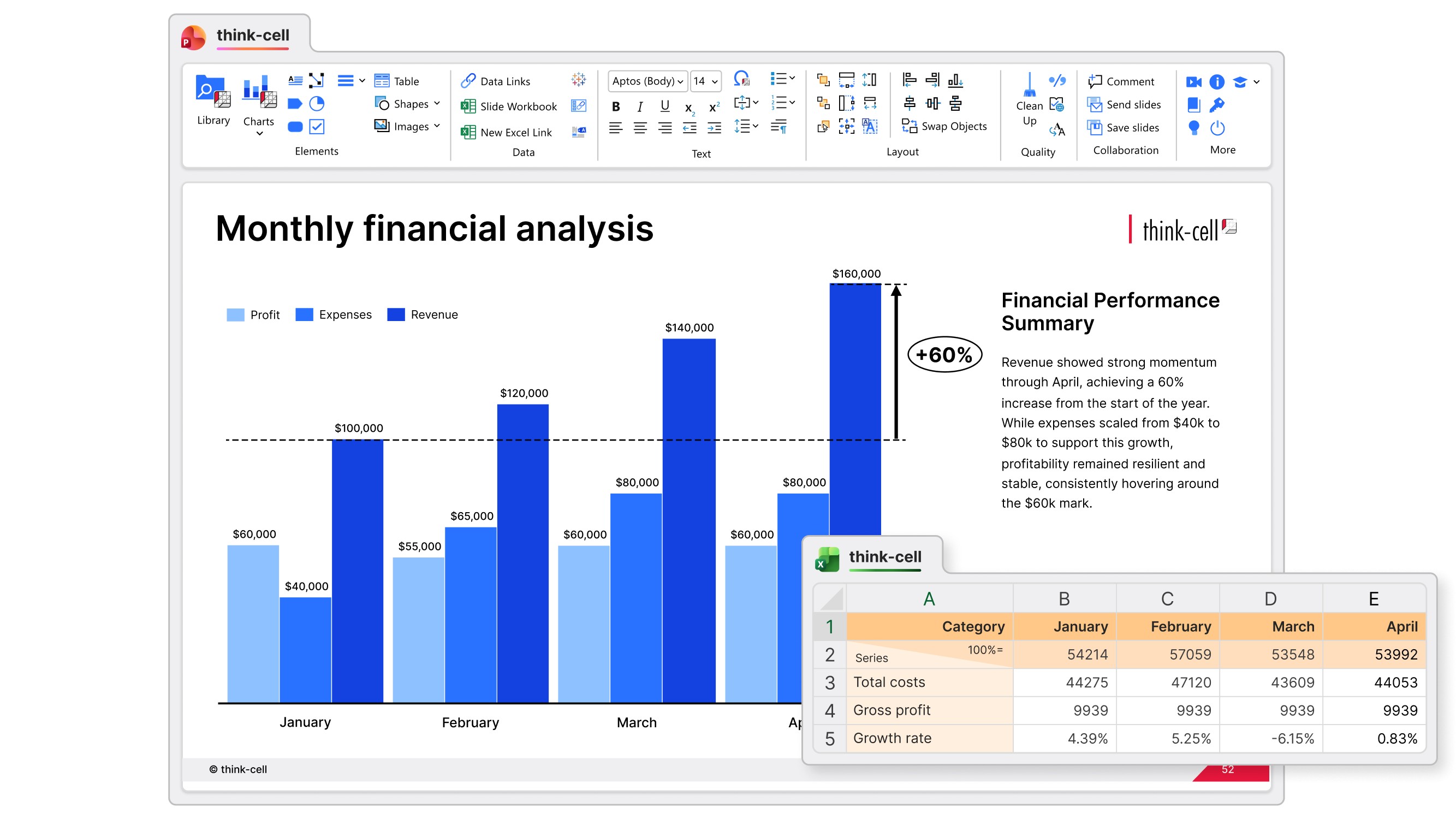
Task: Insert a pentagon arrow shape element
Action: coord(294,103)
